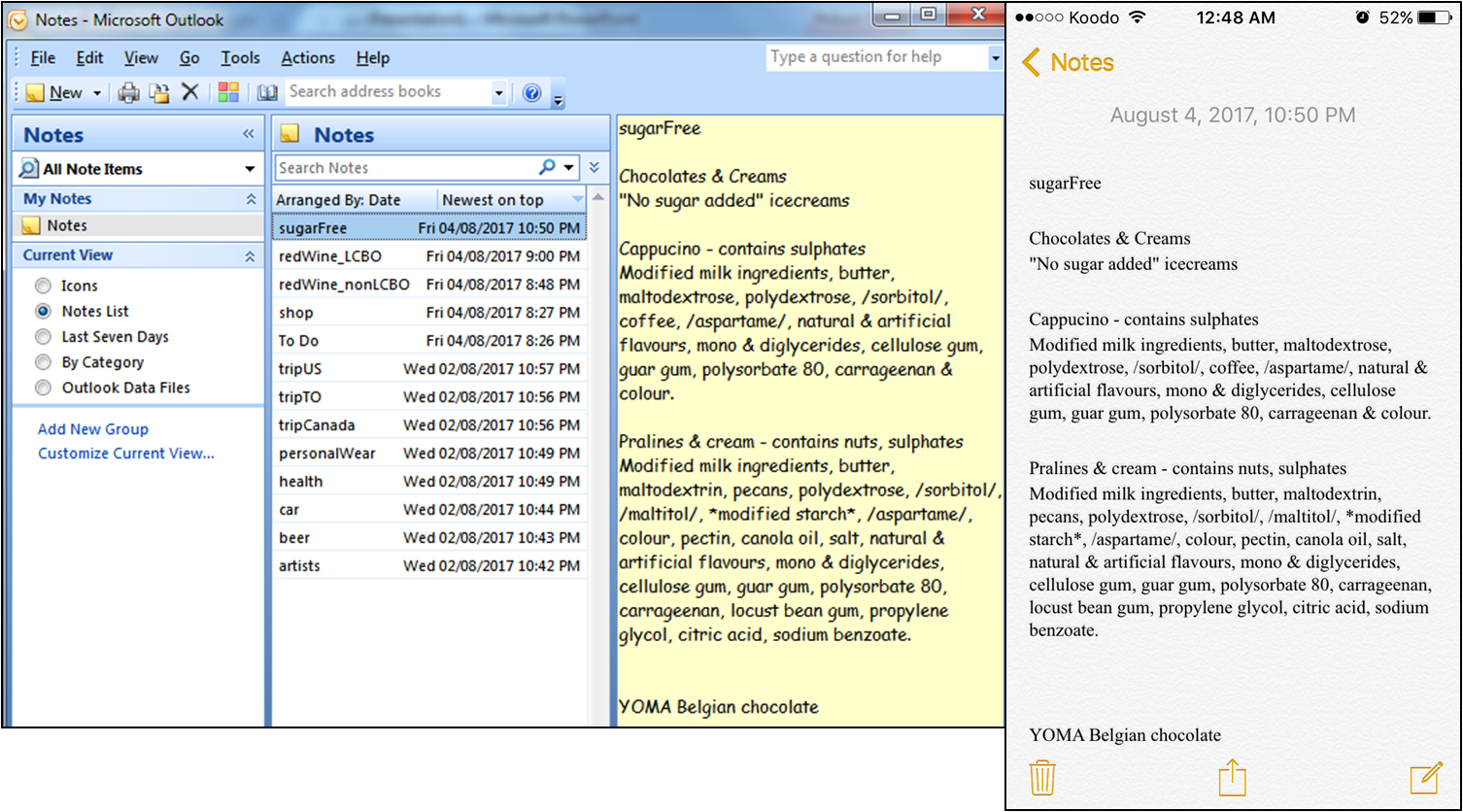
Task: Collapse the My Notes section
Action: pyautogui.click(x=251, y=199)
